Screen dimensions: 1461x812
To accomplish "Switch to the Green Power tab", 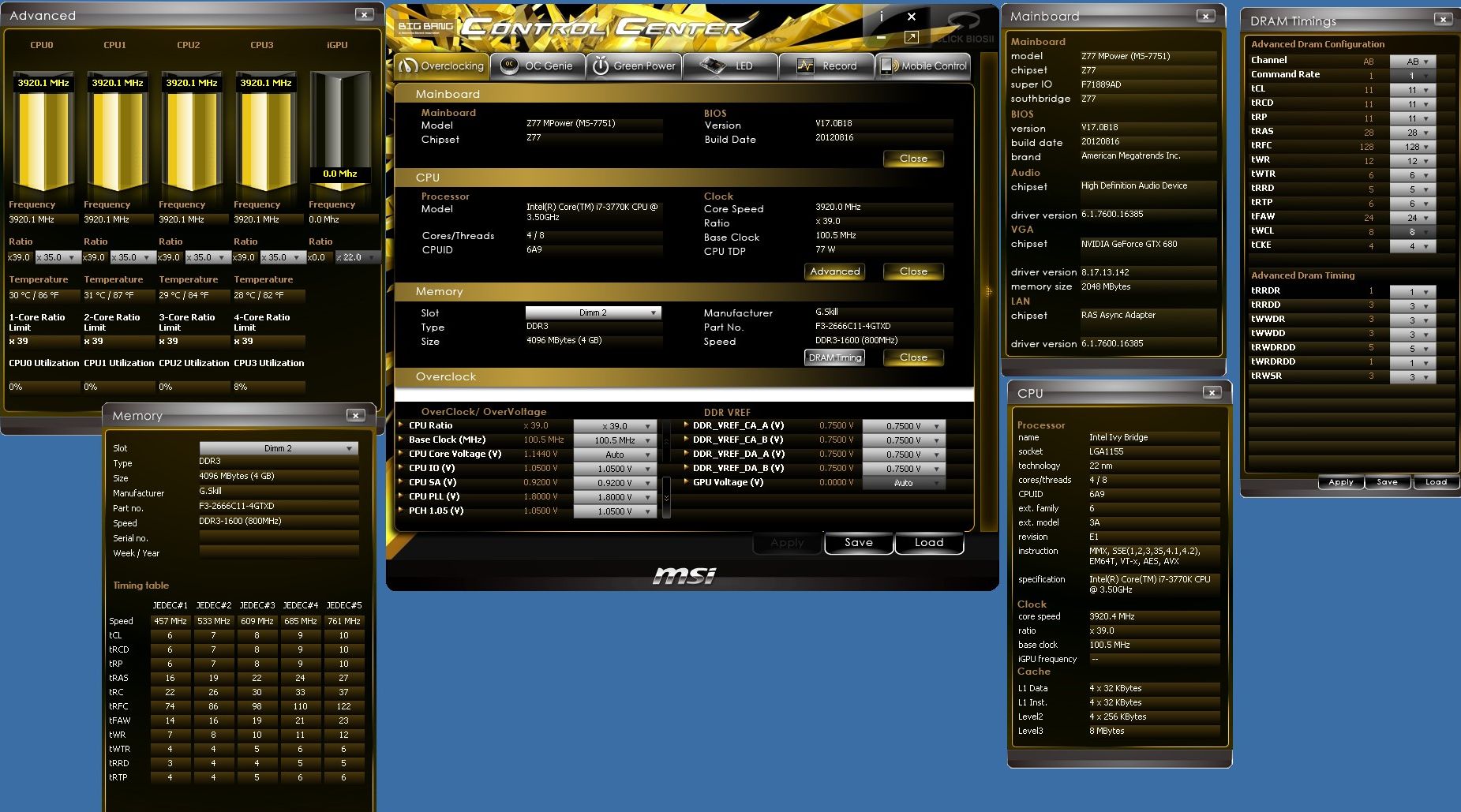I will [634, 66].
